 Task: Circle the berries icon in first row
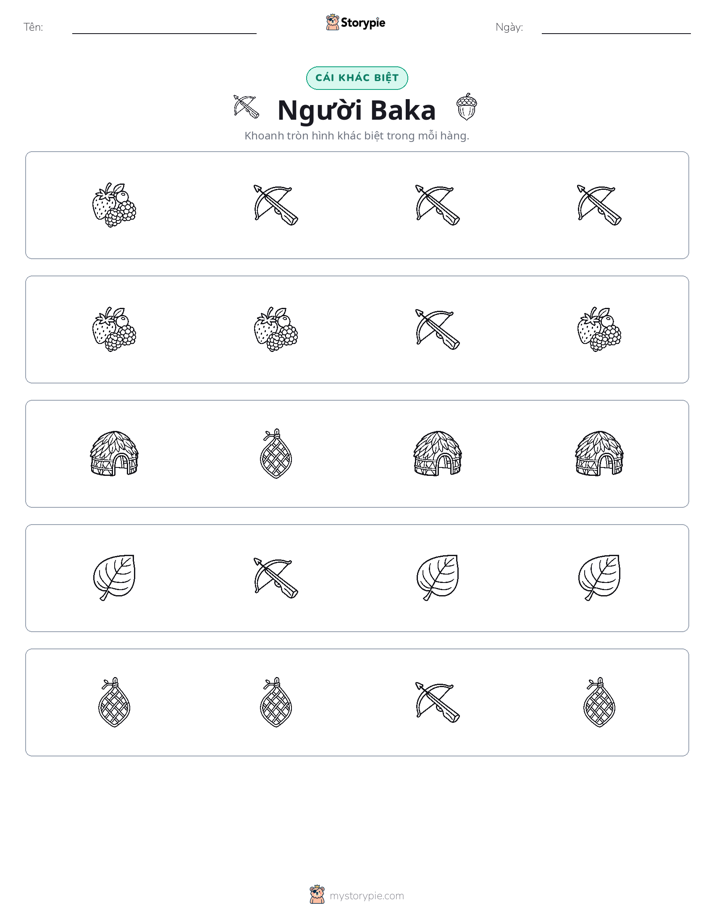(x=114, y=205)
